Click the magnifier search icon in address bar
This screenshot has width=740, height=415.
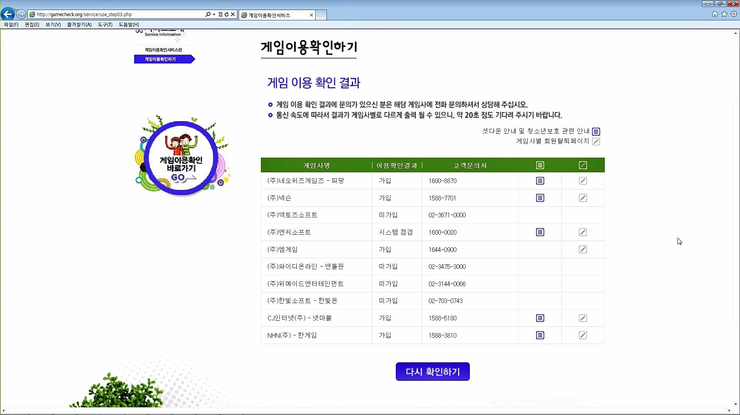coord(208,15)
